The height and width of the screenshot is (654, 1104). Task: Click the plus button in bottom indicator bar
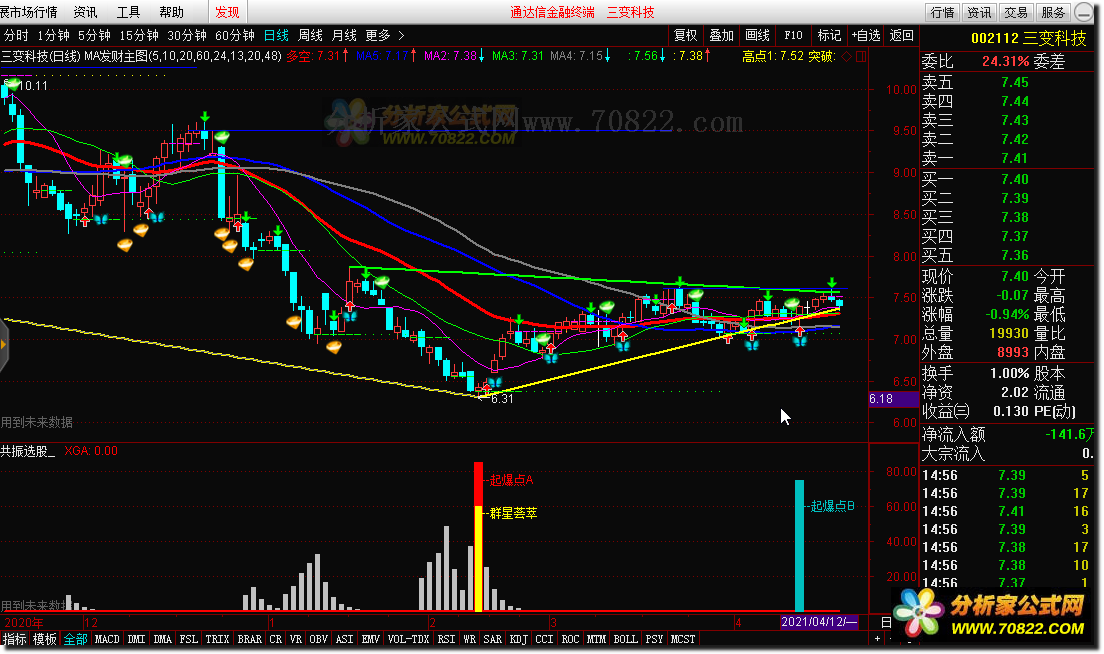(x=877, y=639)
